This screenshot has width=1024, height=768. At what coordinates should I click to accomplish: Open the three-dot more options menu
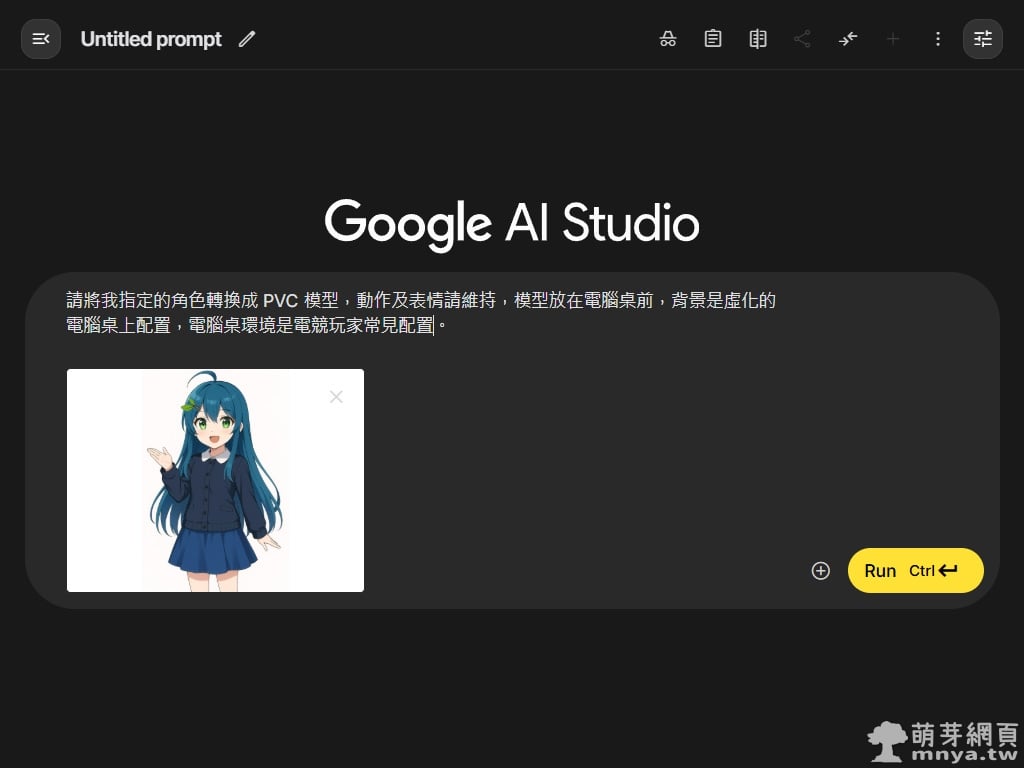tap(938, 39)
